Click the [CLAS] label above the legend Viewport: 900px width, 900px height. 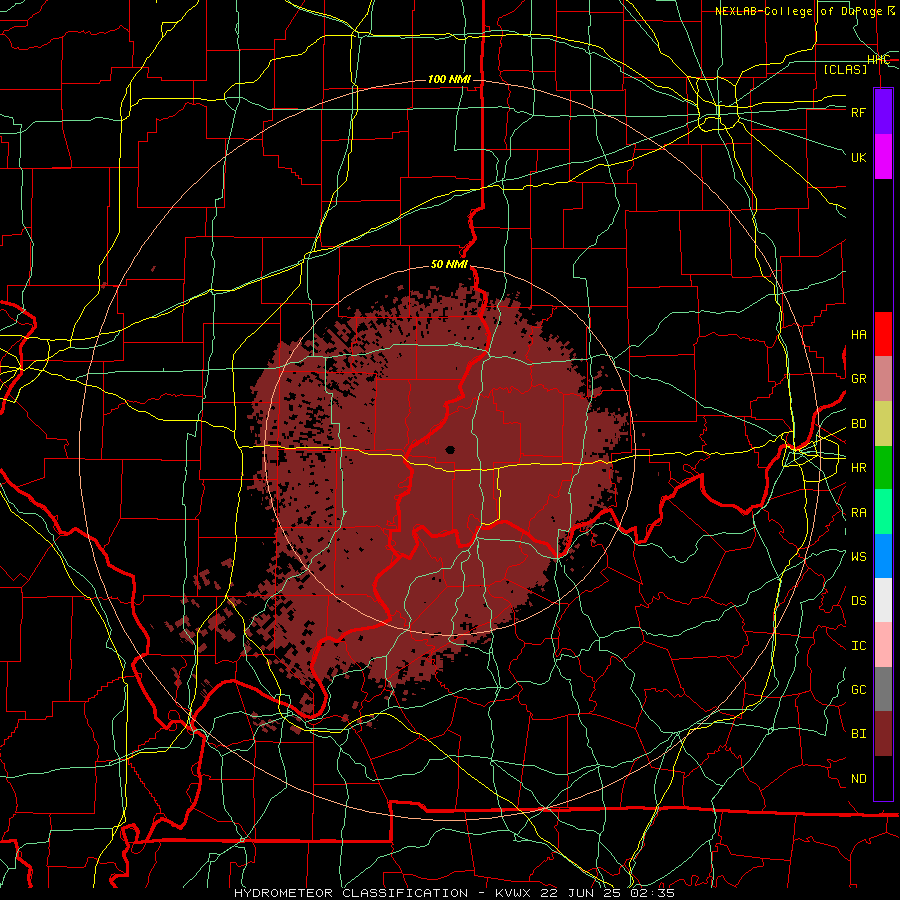(x=845, y=69)
